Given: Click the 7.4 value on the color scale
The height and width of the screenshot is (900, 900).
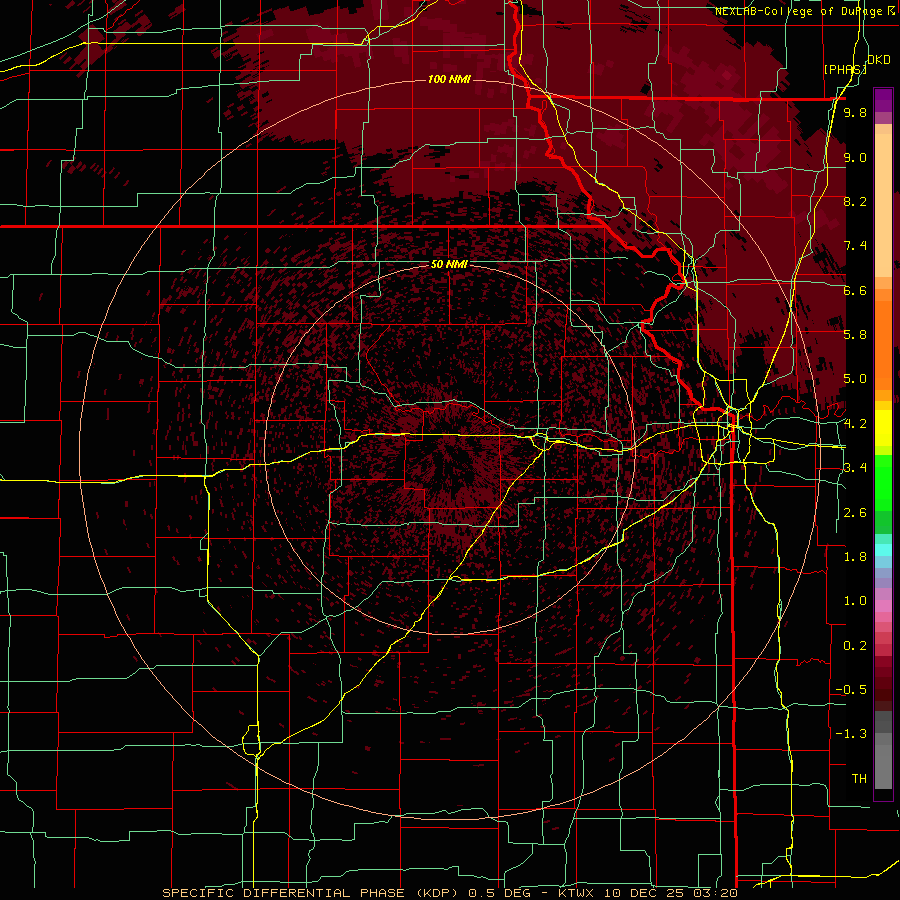Looking at the screenshot, I should coord(855,246).
